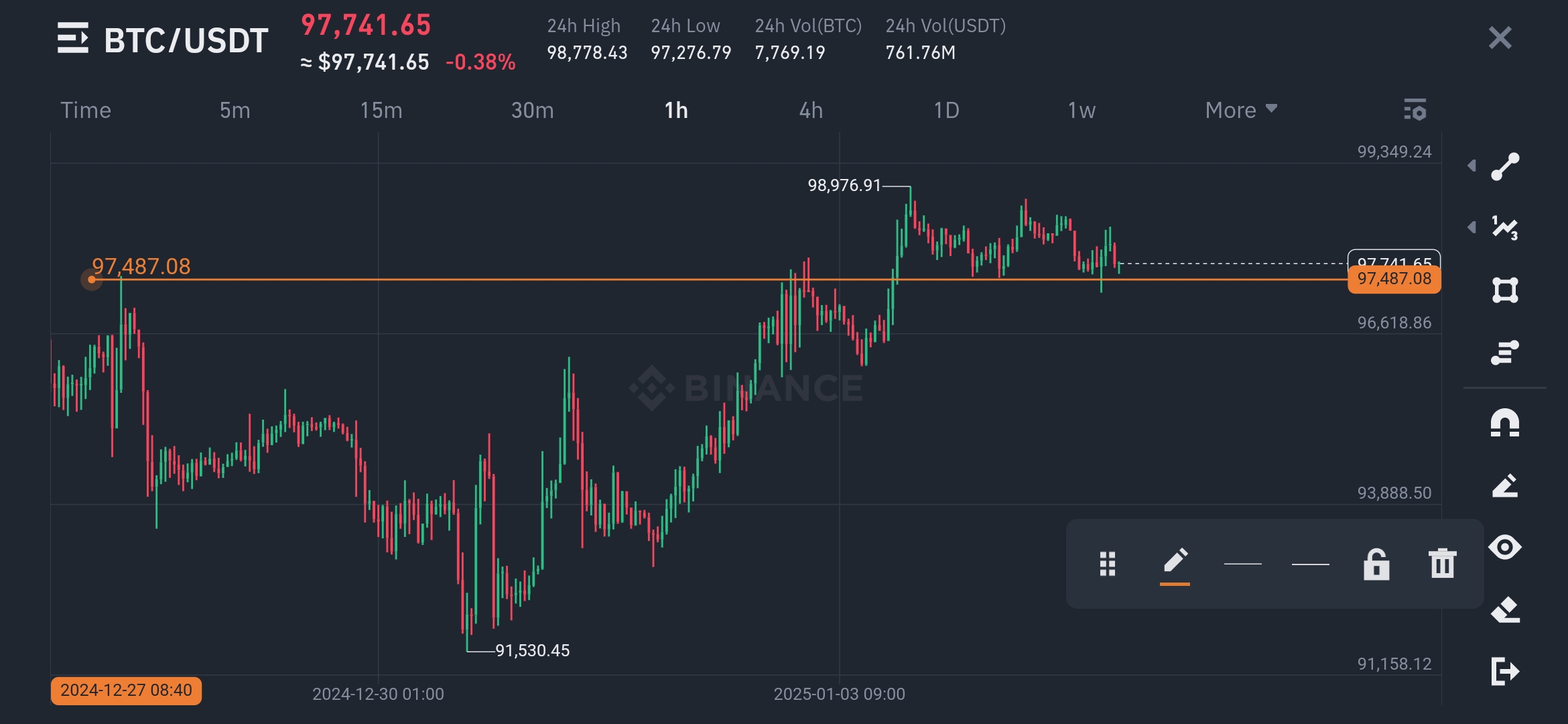1568x724 pixels.
Task: Open chart indicator settings icon
Action: click(x=1415, y=110)
